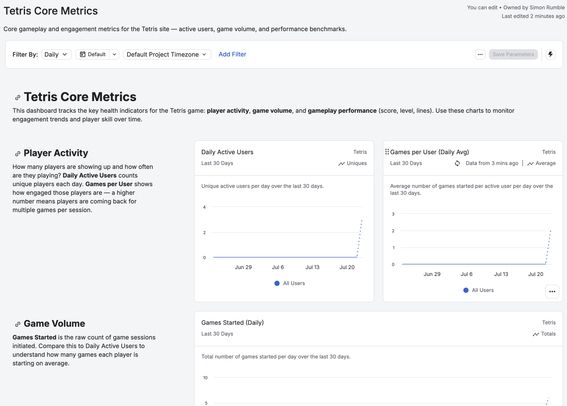Click the dashboard title at top left
Screen dimensions: 567x406
click(51, 11)
